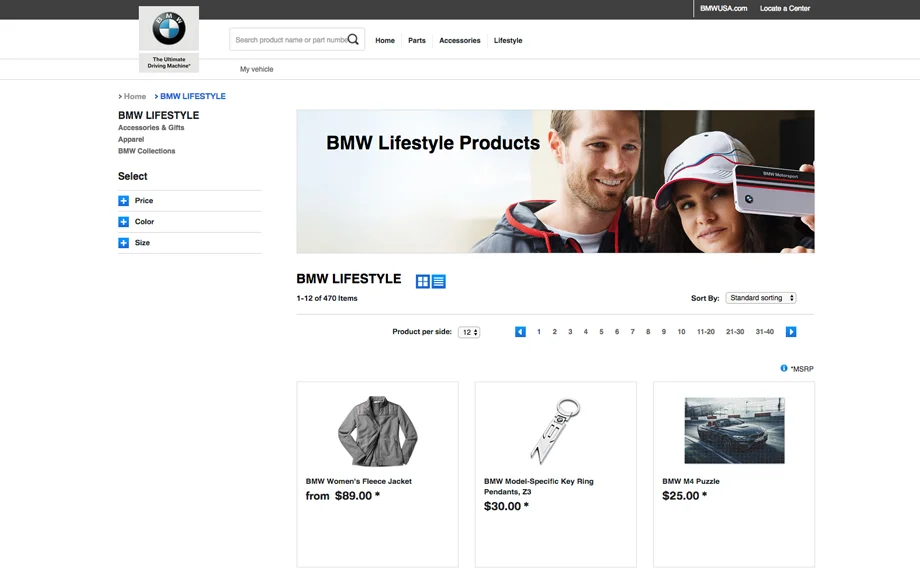Click the BMW logo
This screenshot has height=573, width=920.
coord(169,28)
